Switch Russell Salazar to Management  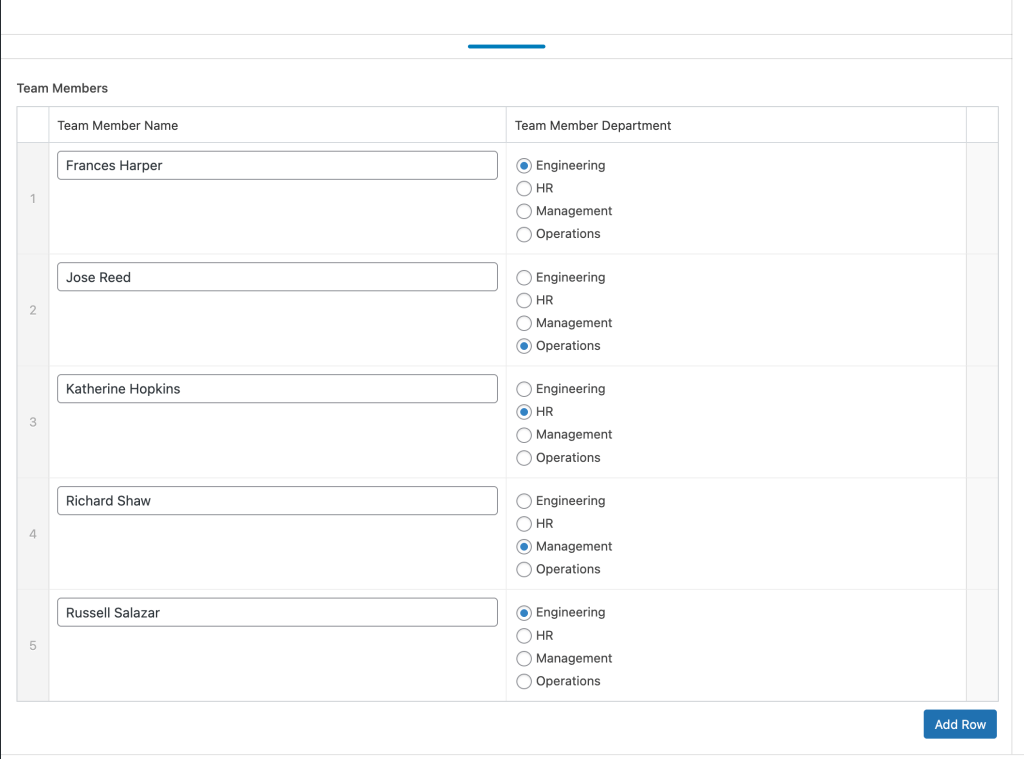click(524, 658)
